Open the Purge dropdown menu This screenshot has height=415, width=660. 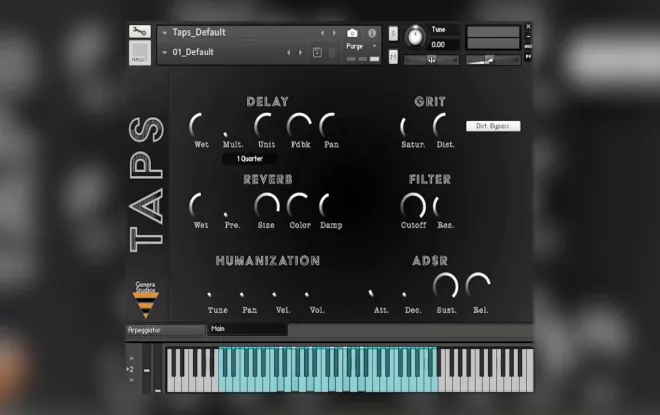tap(361, 46)
